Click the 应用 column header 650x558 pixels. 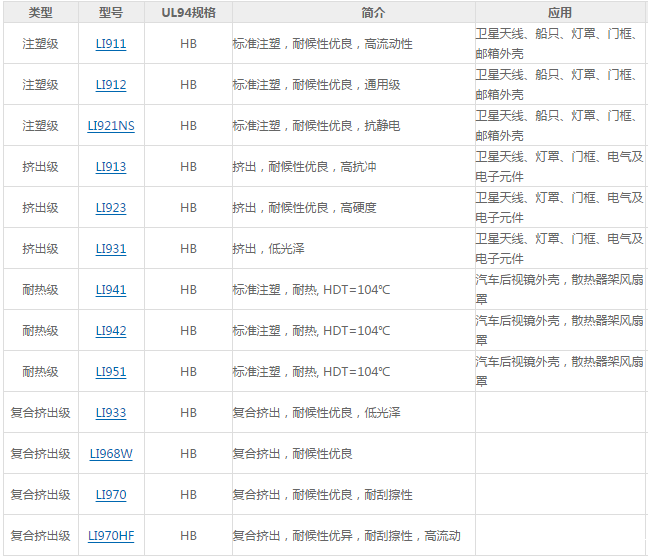560,13
